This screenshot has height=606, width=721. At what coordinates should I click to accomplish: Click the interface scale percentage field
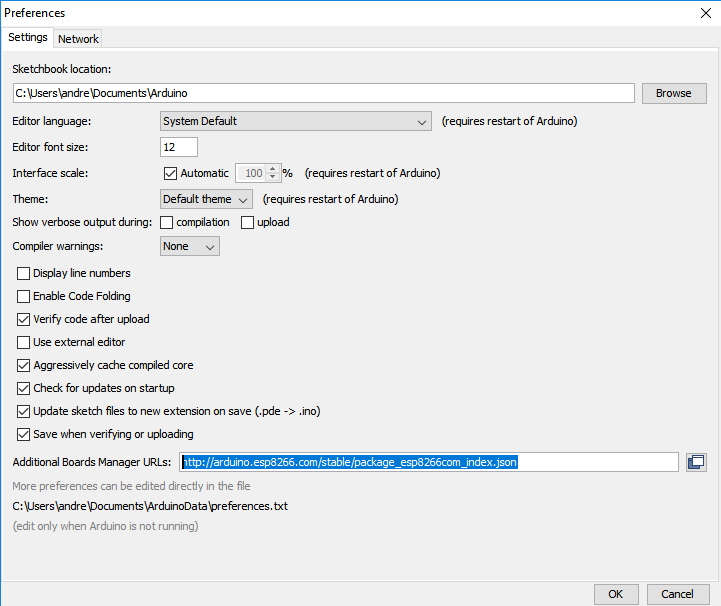tap(252, 173)
